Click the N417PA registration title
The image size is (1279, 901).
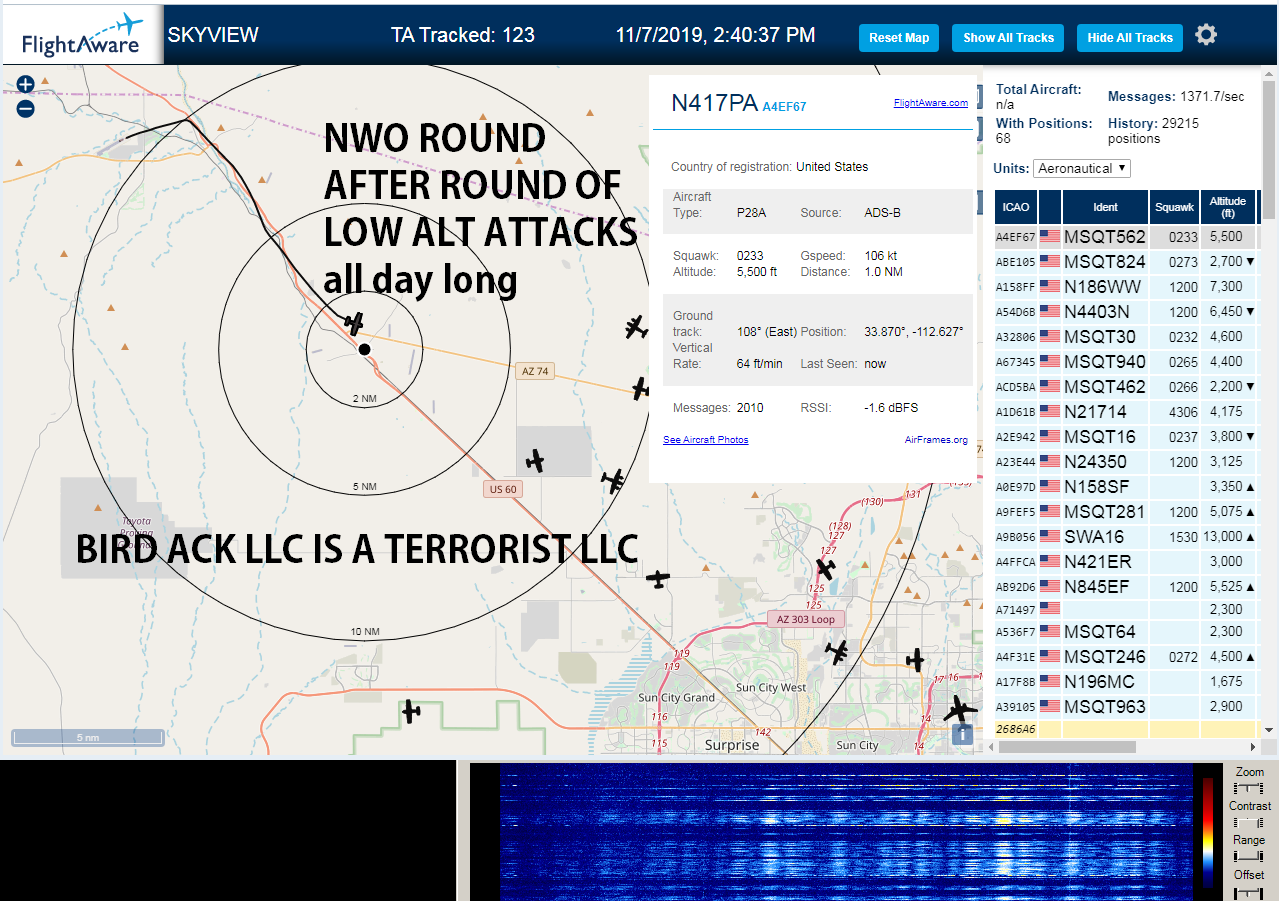[714, 102]
